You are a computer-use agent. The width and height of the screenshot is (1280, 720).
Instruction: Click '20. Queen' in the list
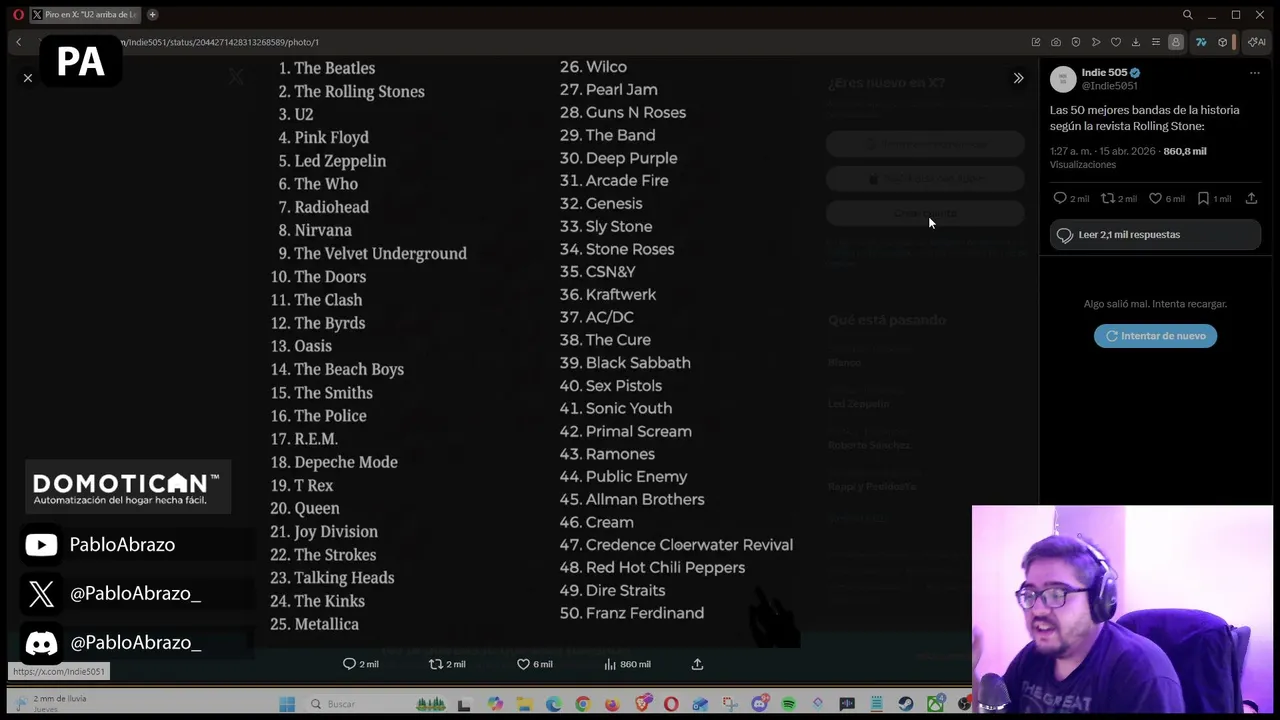point(304,508)
